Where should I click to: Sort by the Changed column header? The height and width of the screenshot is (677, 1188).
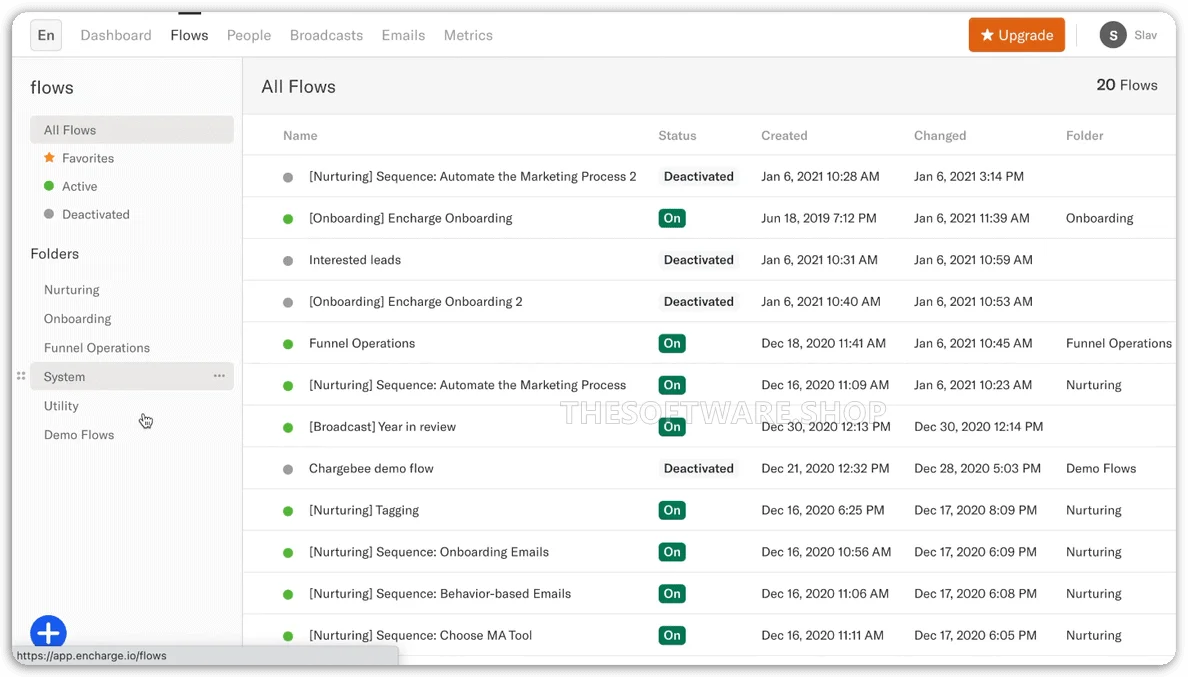tap(939, 136)
